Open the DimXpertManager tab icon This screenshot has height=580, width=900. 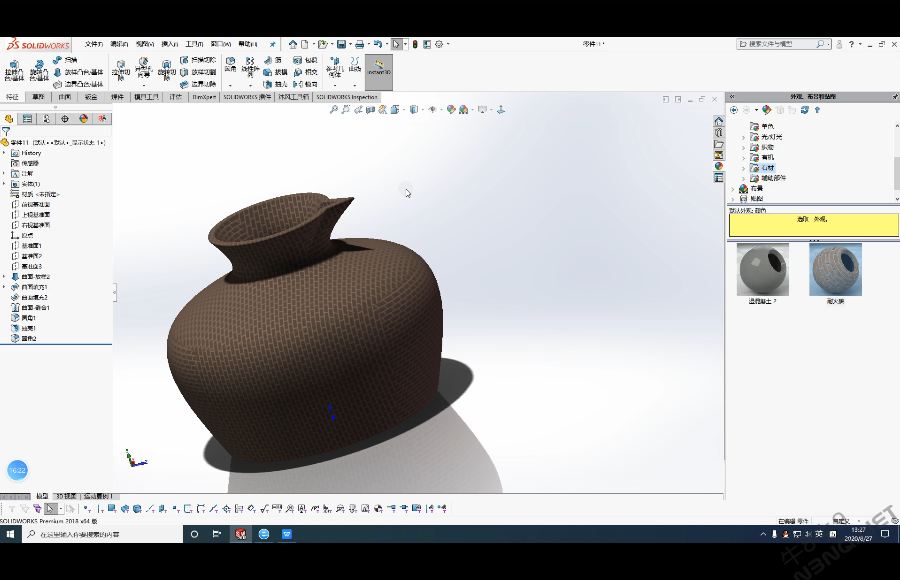click(x=65, y=119)
